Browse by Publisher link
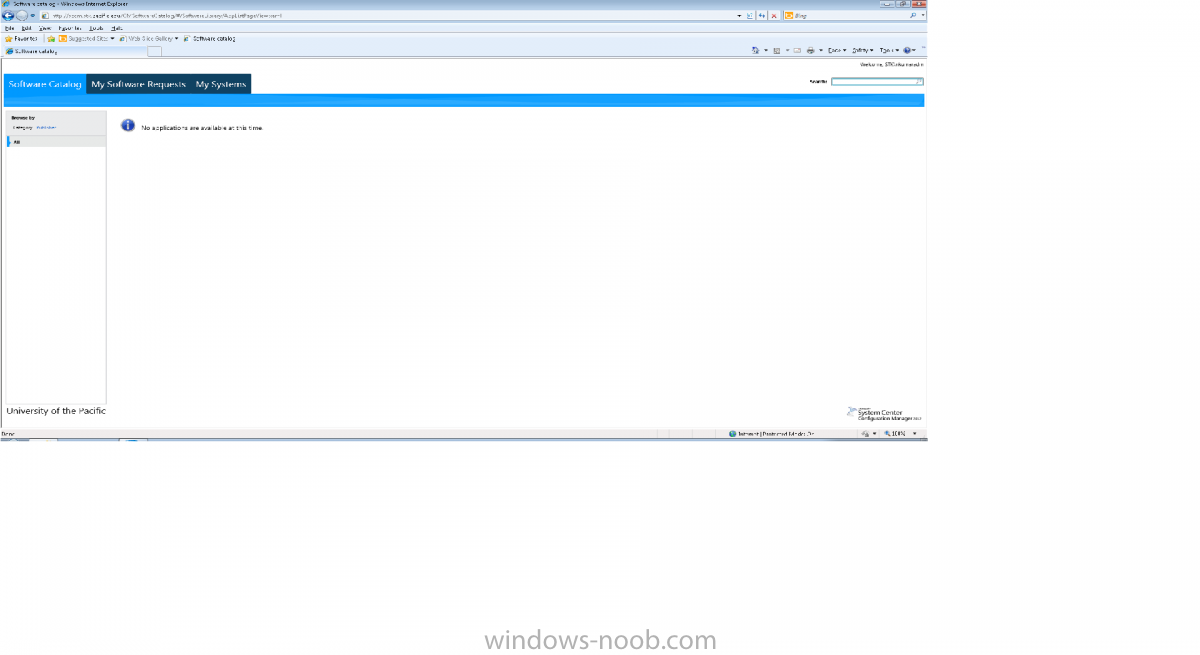Viewport: 1200px width, 655px height. pyautogui.click(x=46, y=128)
